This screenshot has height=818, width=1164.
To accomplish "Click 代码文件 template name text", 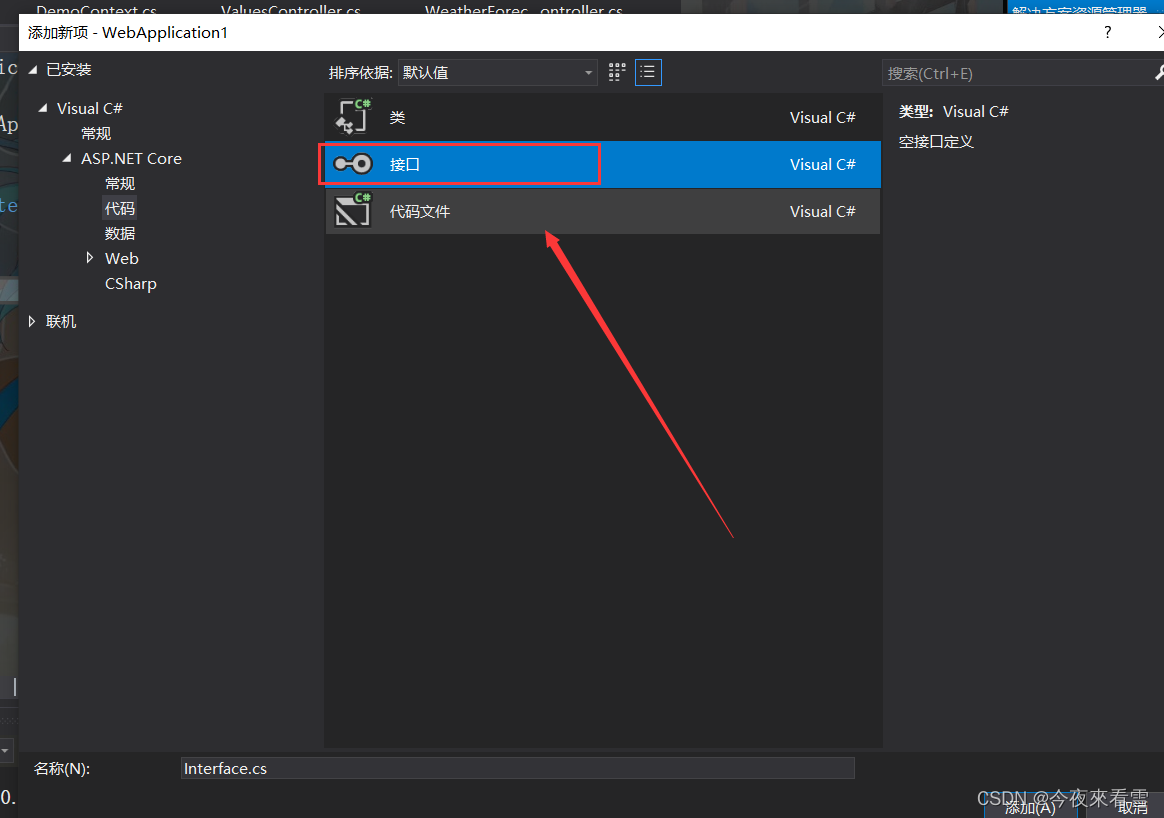I will coord(419,212).
